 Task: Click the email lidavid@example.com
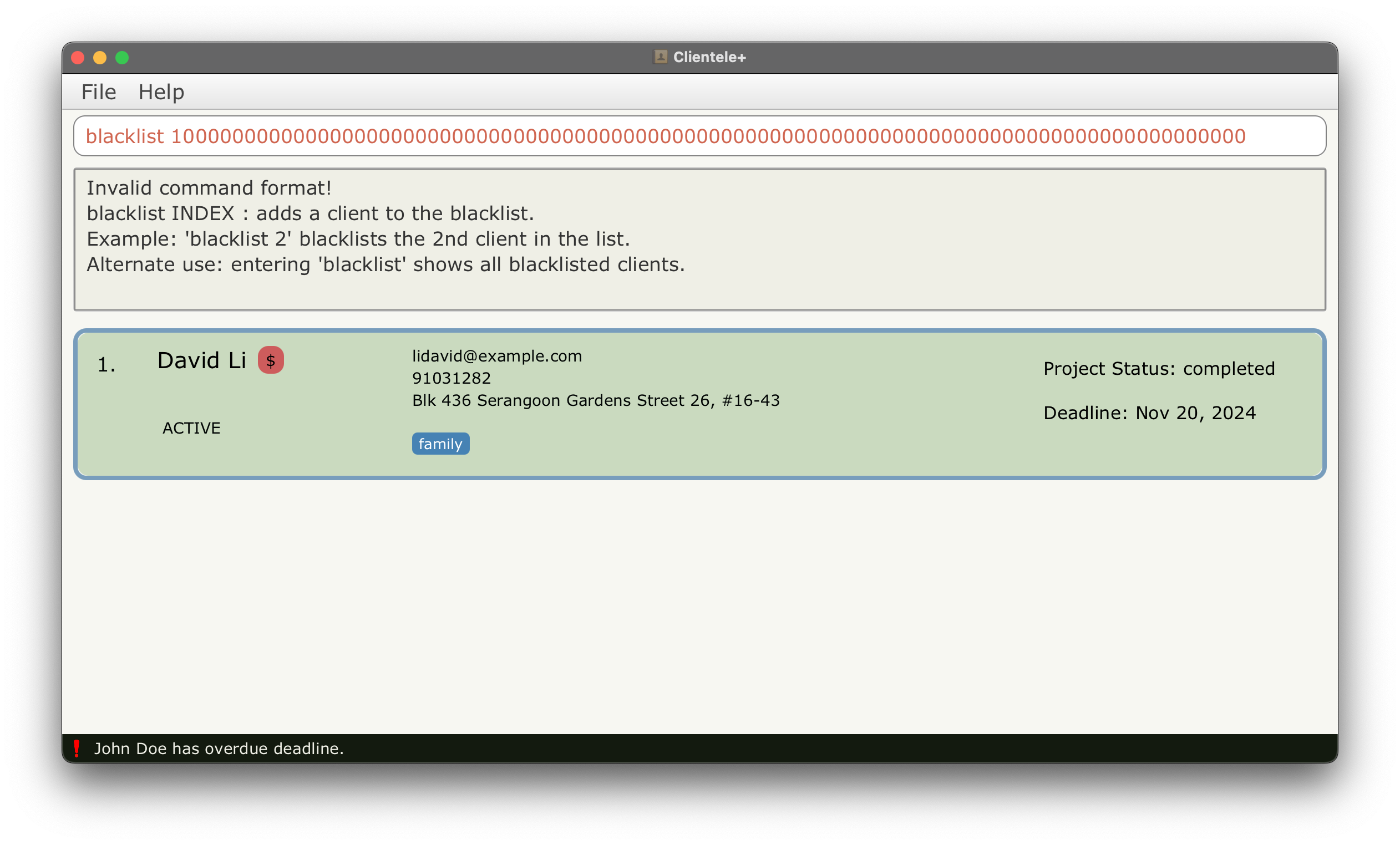point(496,356)
